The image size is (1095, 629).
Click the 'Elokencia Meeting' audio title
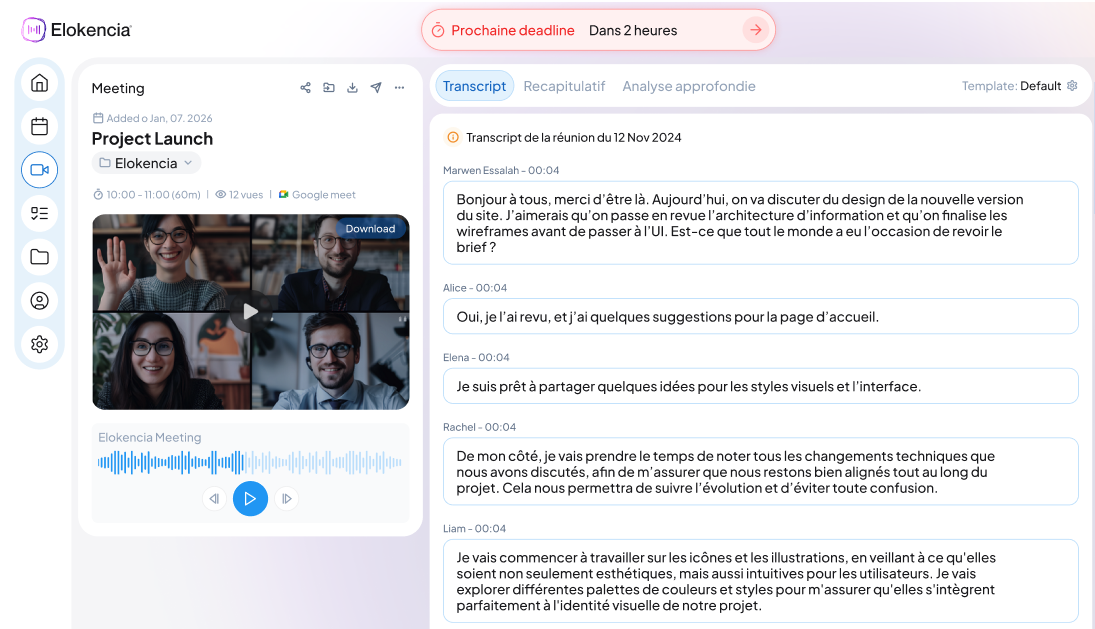coord(149,437)
